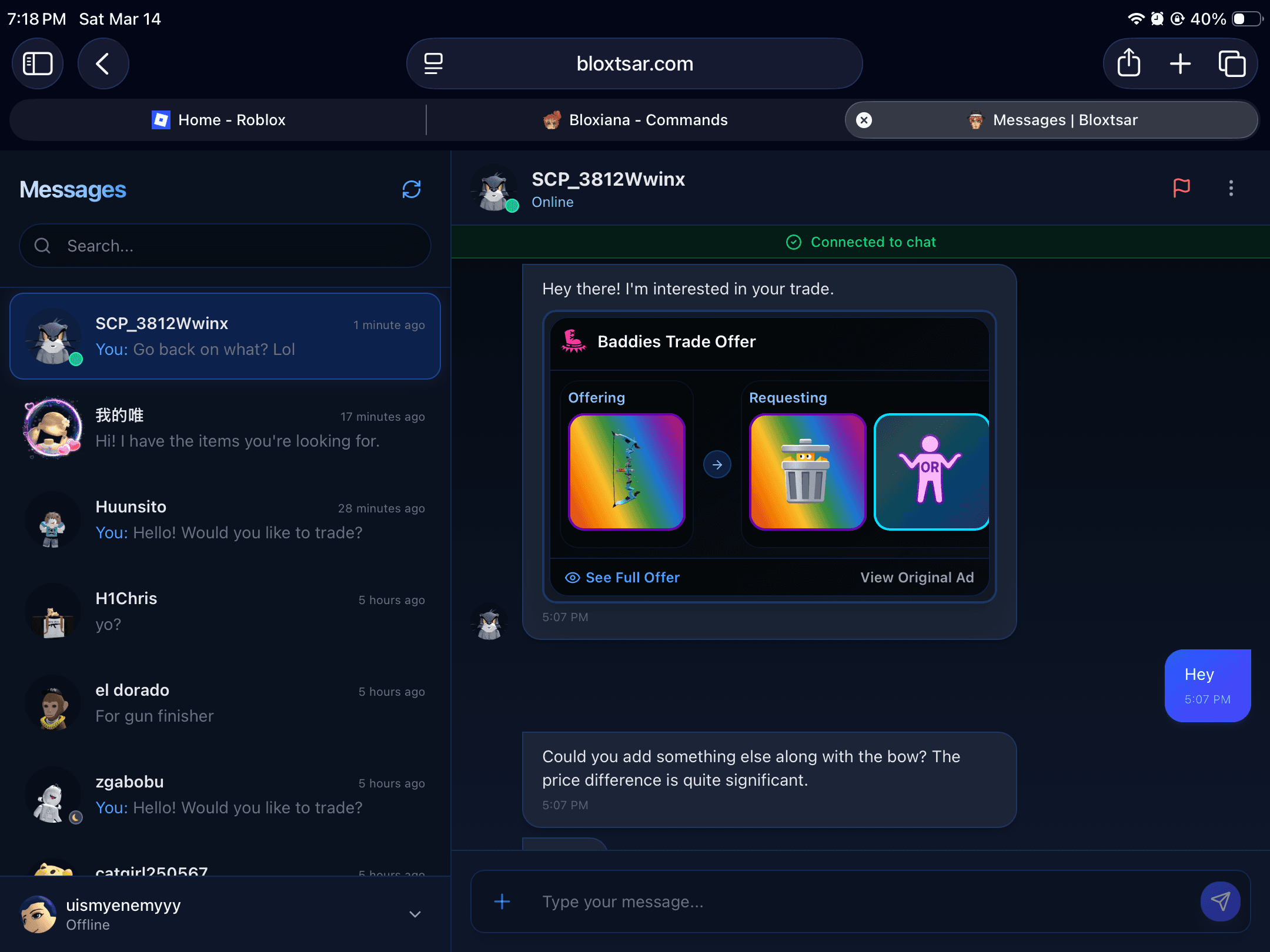Click the H1Chris avatar

tap(54, 611)
